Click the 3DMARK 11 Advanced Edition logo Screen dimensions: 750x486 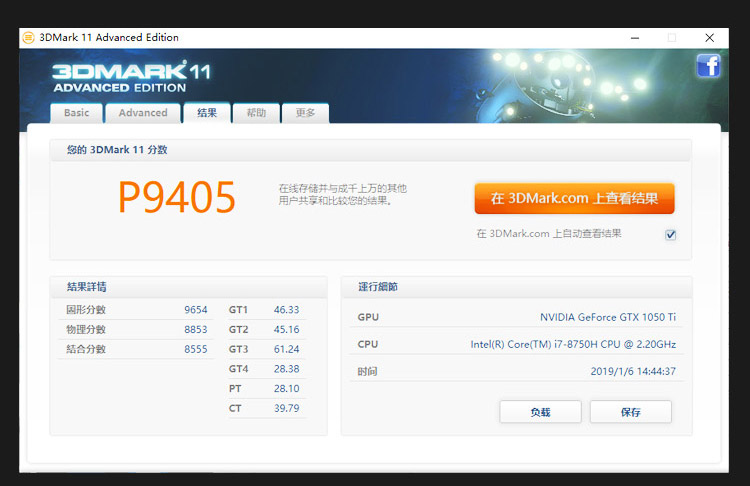click(x=132, y=77)
